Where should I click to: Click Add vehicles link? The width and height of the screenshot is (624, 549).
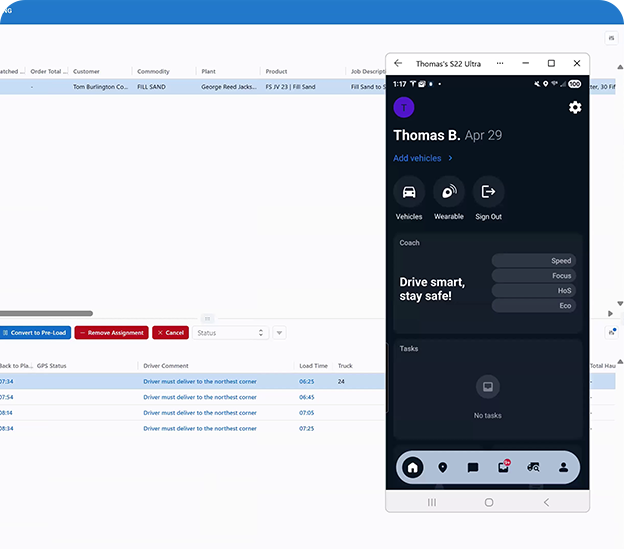[423, 158]
